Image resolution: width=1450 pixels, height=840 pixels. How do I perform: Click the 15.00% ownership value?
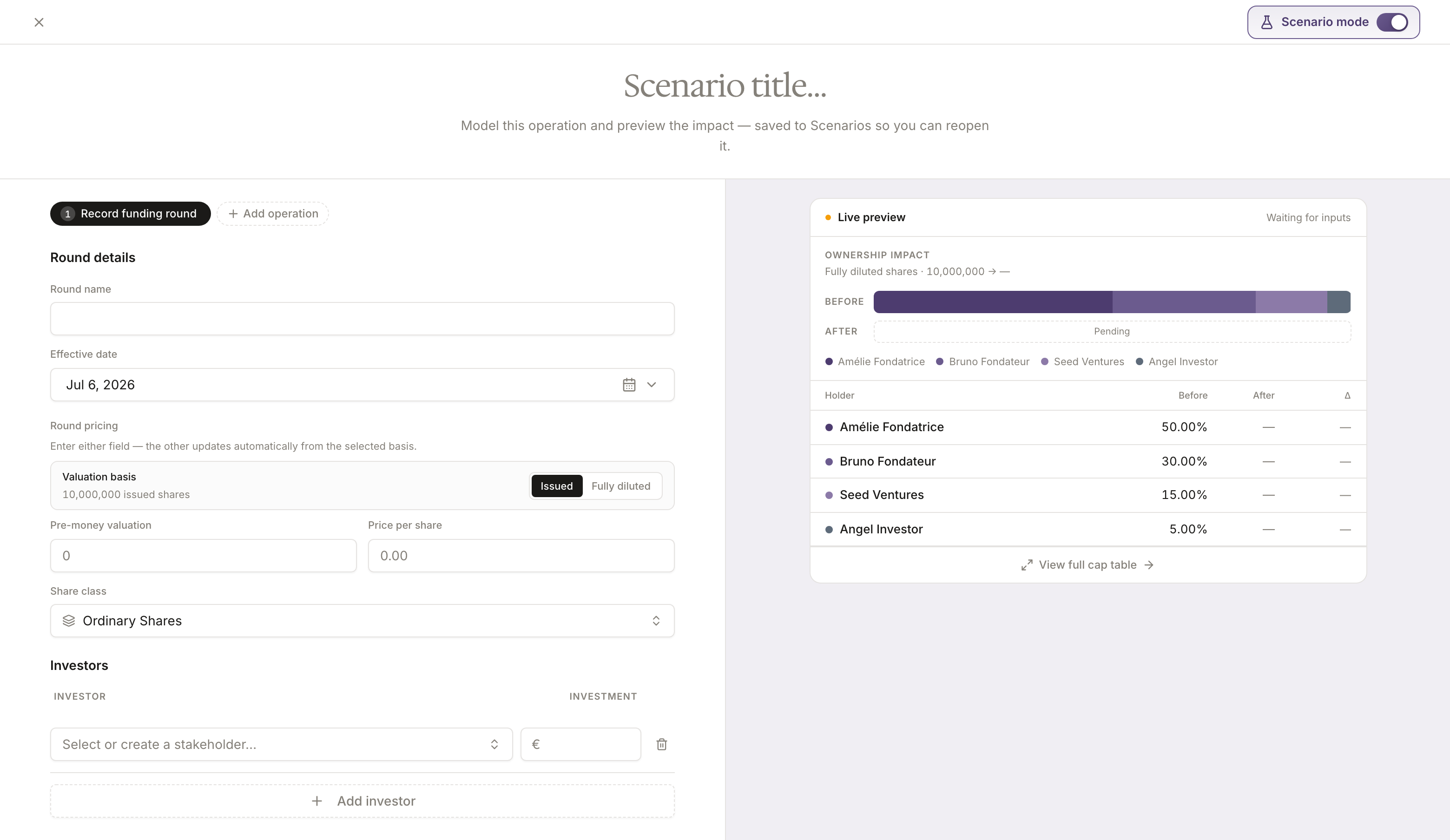pos(1184,495)
